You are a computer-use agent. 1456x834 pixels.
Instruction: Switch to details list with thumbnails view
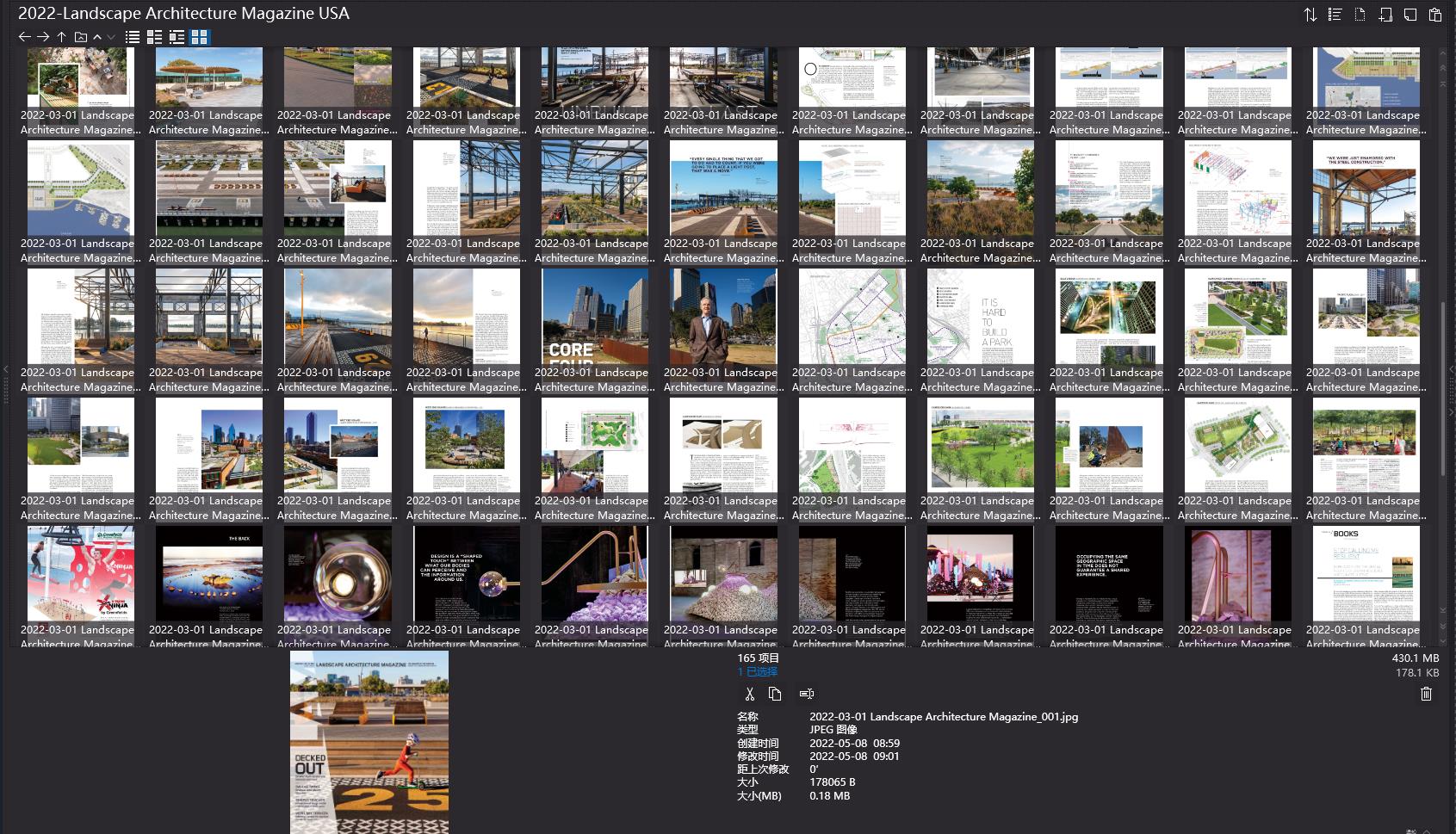tap(154, 37)
